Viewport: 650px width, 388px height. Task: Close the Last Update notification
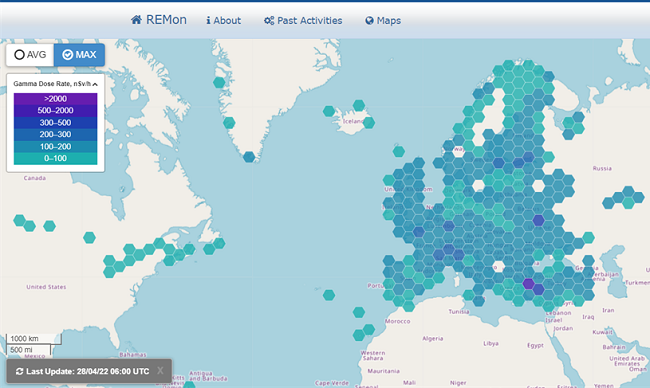click(160, 371)
